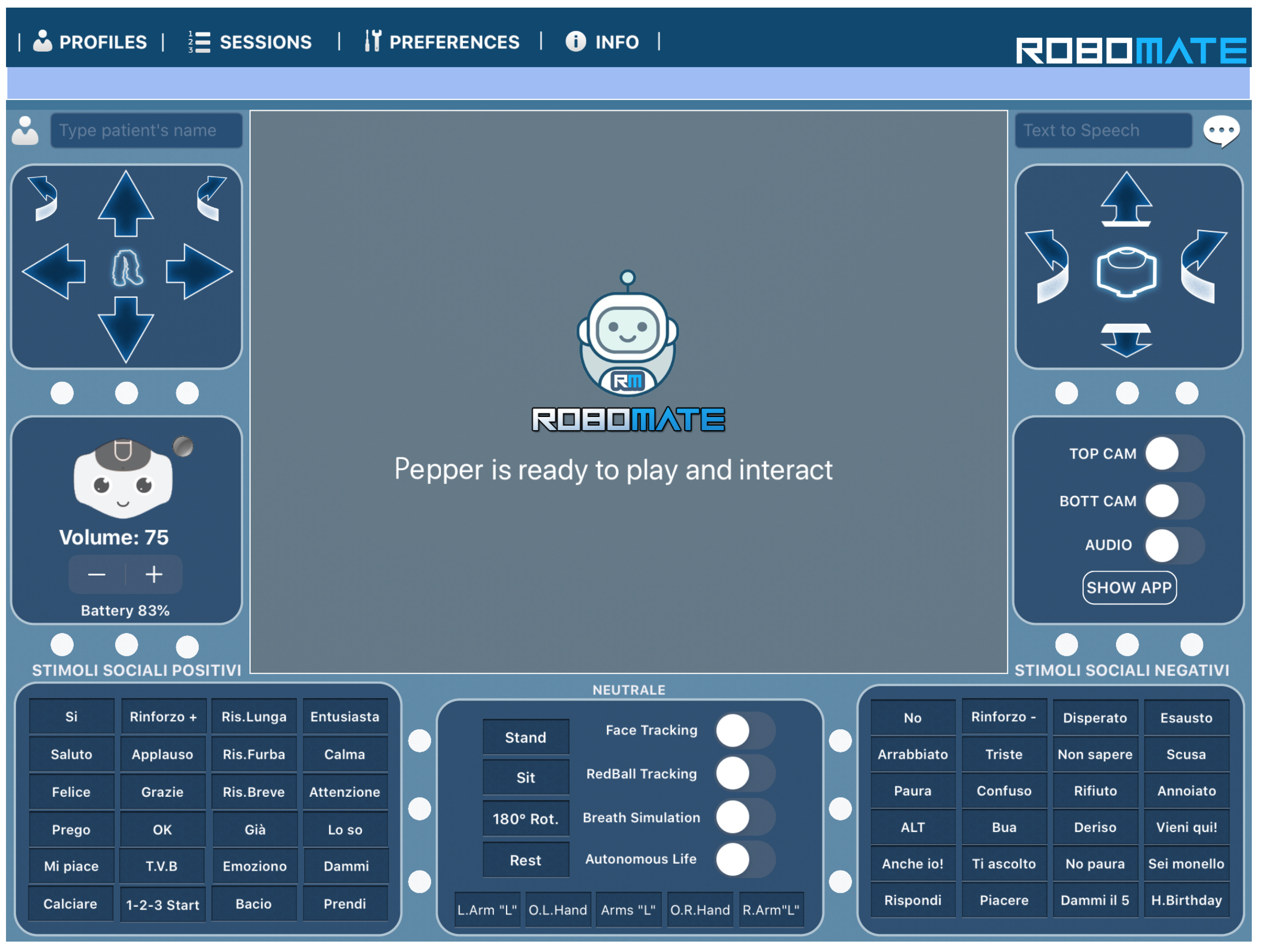Click the SHOW APP button

point(1129,587)
